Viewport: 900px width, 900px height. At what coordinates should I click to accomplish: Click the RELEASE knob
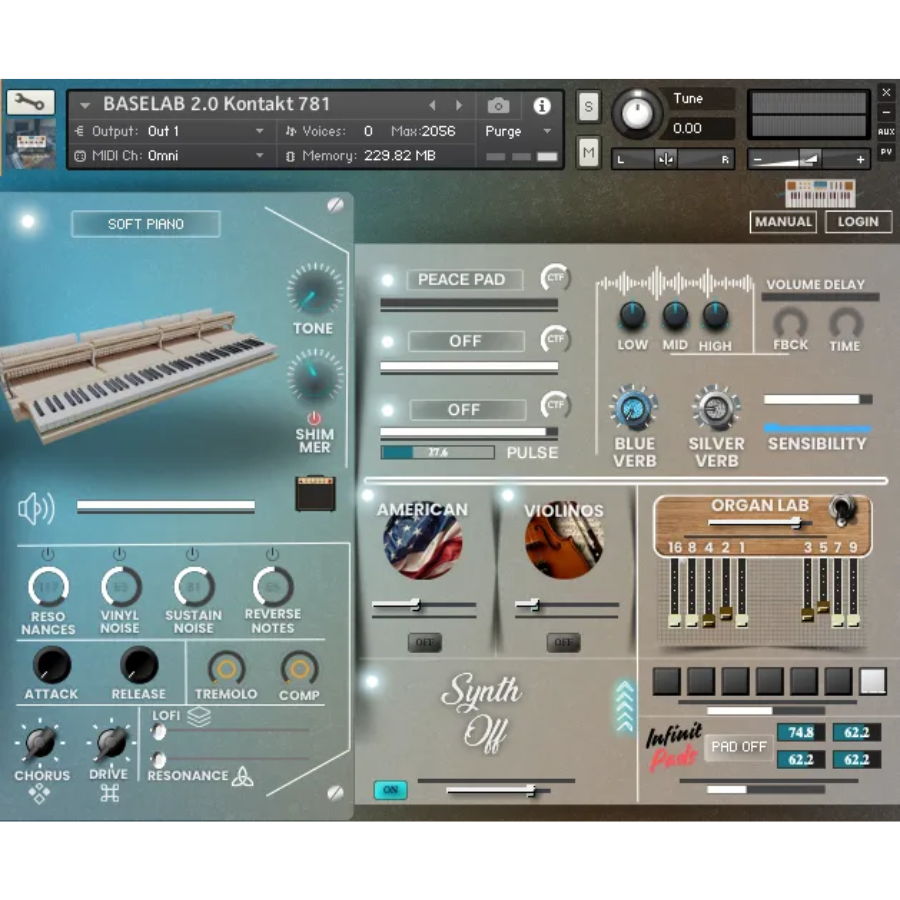[x=139, y=665]
